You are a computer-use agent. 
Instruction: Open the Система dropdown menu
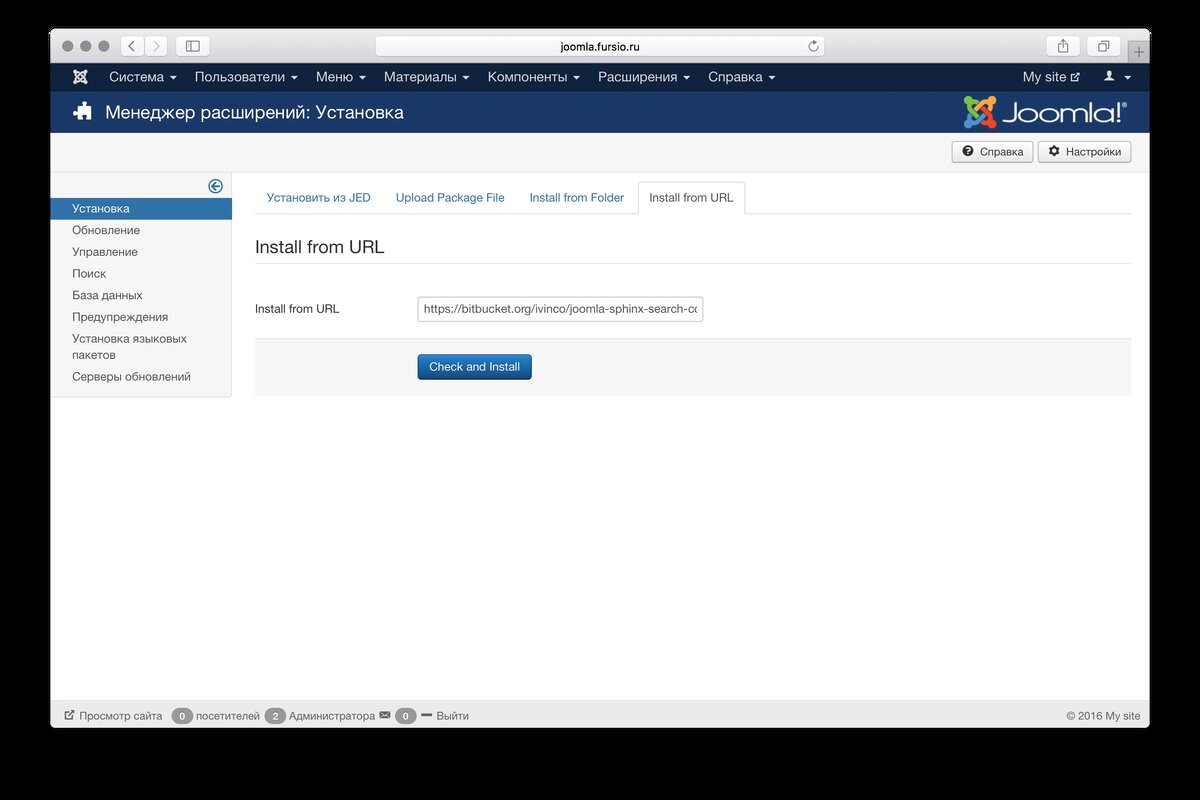[142, 77]
